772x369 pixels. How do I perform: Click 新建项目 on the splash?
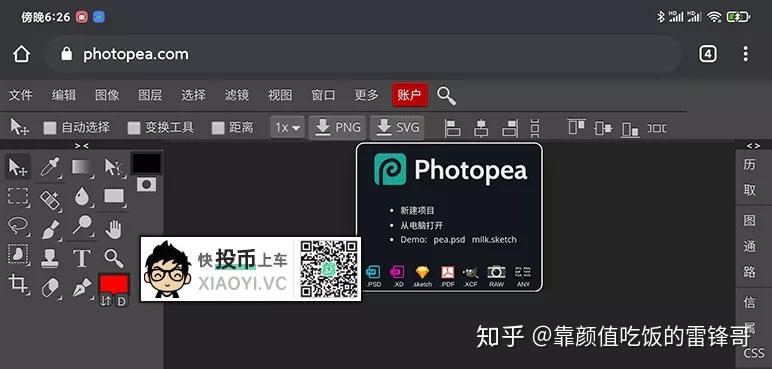[418, 210]
